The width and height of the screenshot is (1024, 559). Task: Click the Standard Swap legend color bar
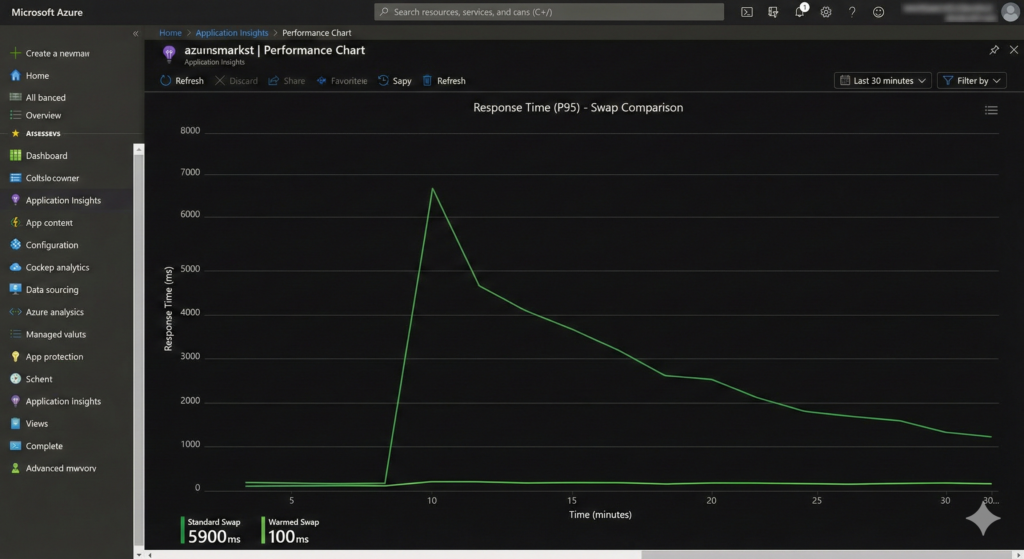coord(183,531)
